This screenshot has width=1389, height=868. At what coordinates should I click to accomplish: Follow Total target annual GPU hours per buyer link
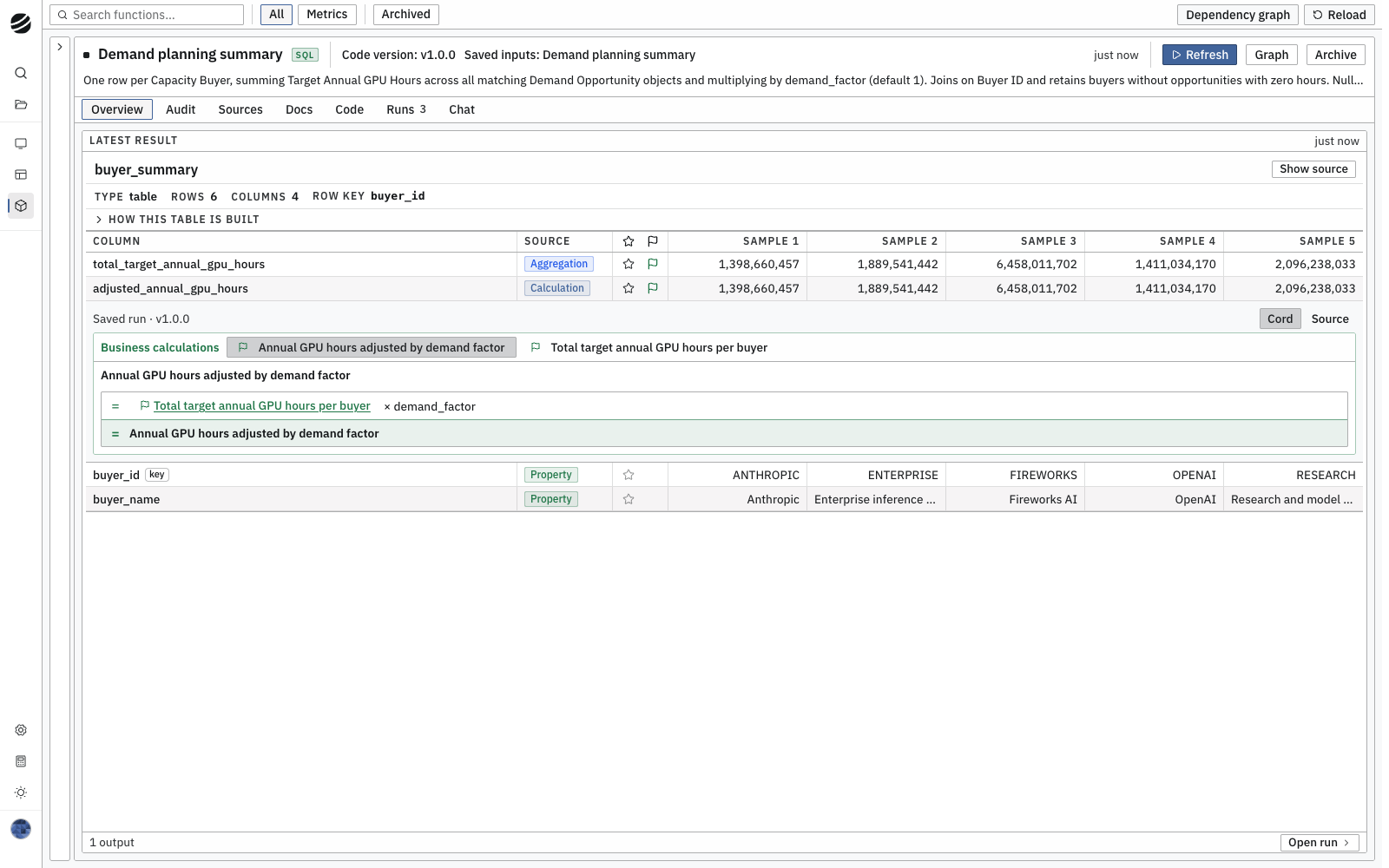(262, 405)
